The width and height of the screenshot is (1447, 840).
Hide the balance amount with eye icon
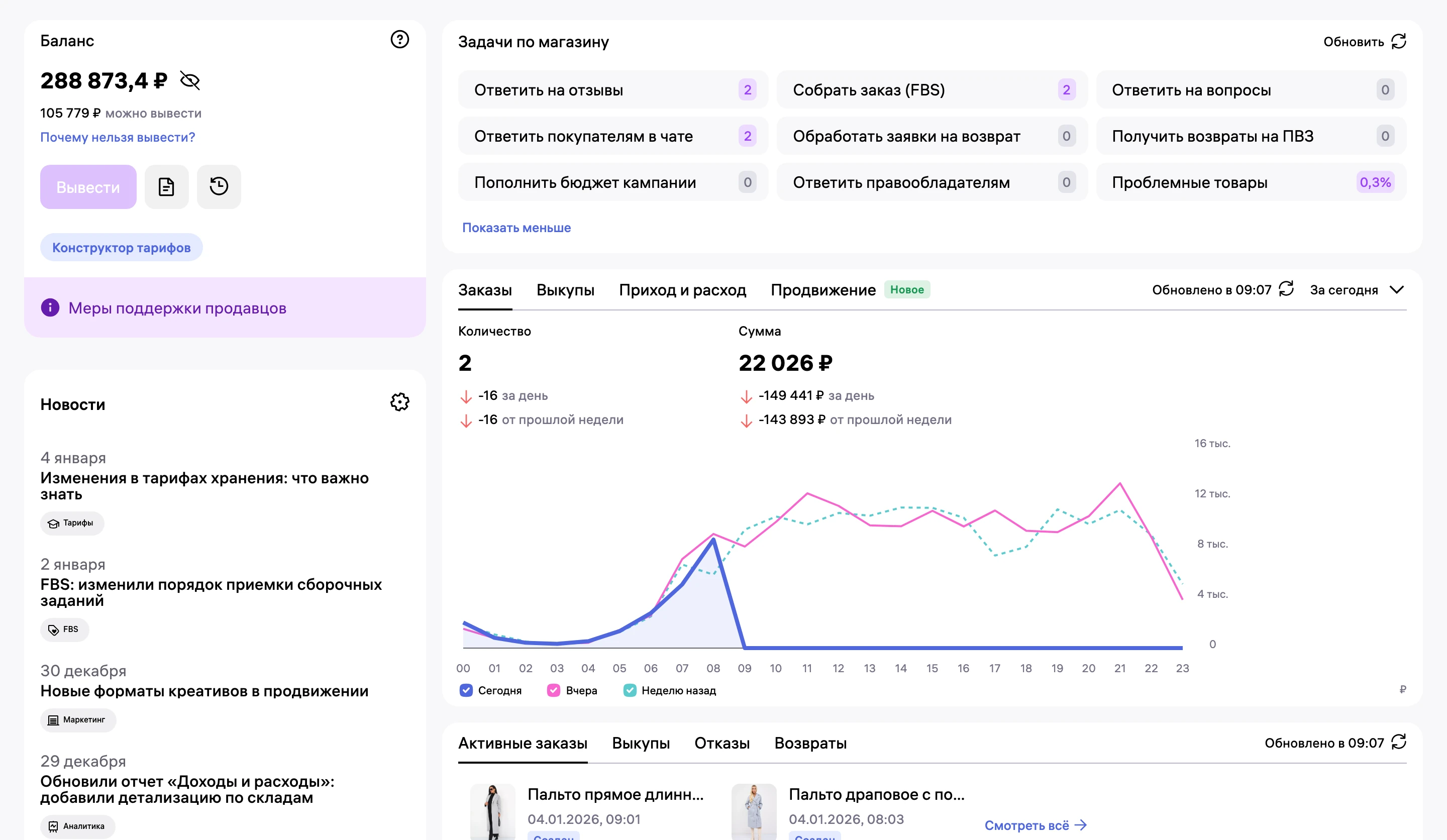(x=190, y=81)
